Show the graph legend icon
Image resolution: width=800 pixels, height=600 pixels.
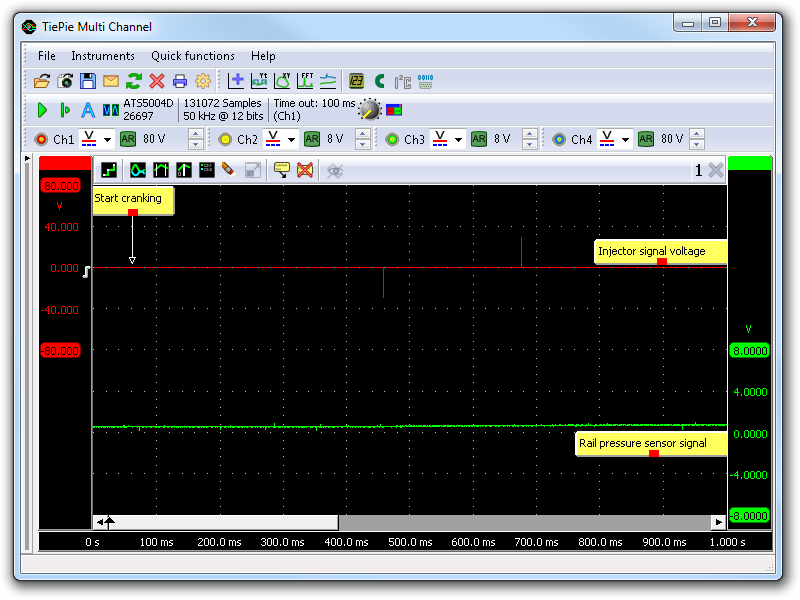click(x=207, y=170)
